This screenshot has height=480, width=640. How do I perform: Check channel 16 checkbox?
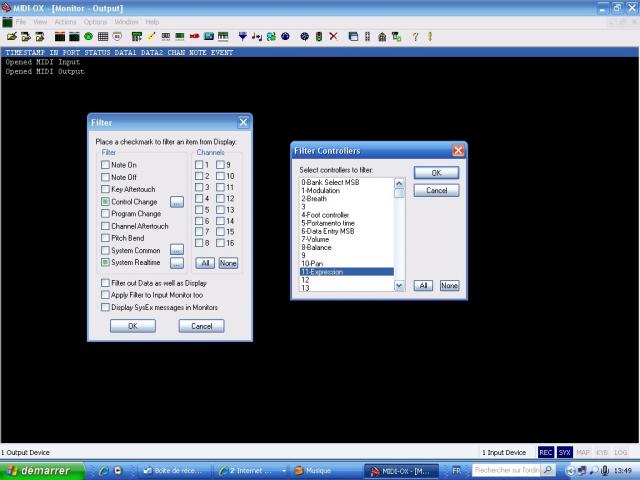click(x=220, y=243)
